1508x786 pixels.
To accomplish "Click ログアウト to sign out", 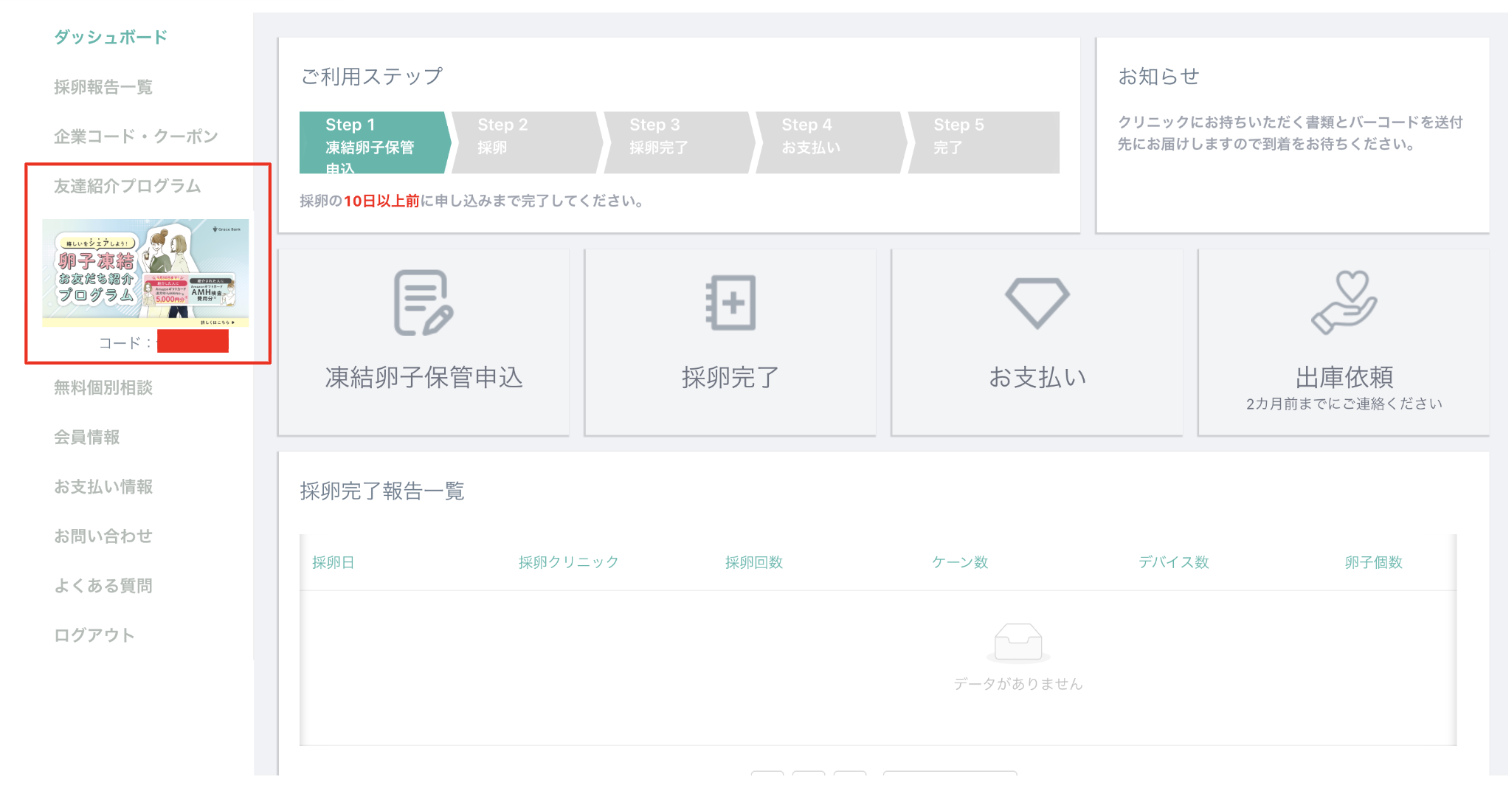I will (x=94, y=635).
